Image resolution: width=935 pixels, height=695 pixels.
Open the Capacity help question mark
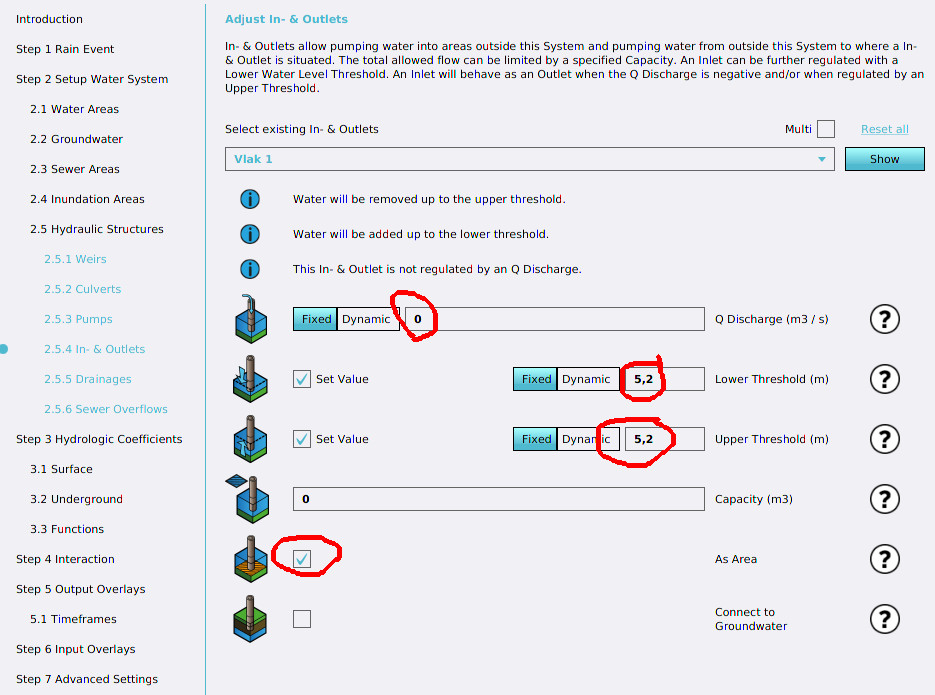point(884,499)
